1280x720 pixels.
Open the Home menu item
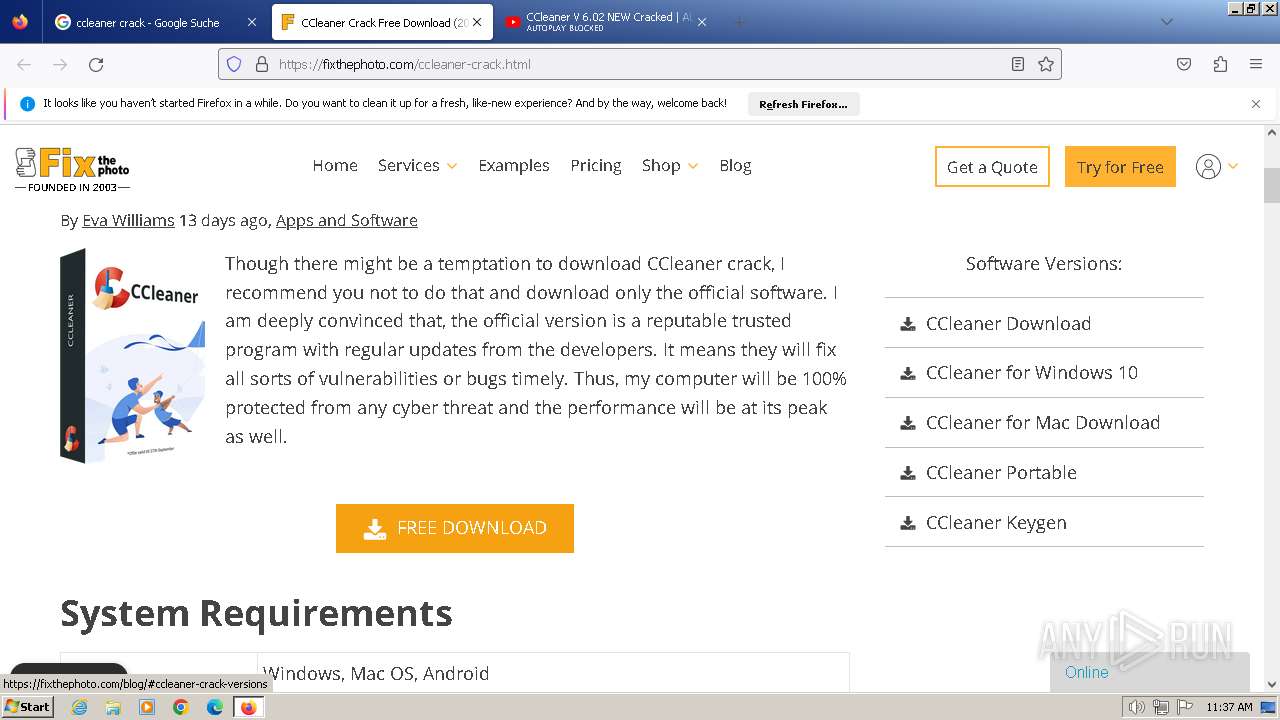click(335, 166)
